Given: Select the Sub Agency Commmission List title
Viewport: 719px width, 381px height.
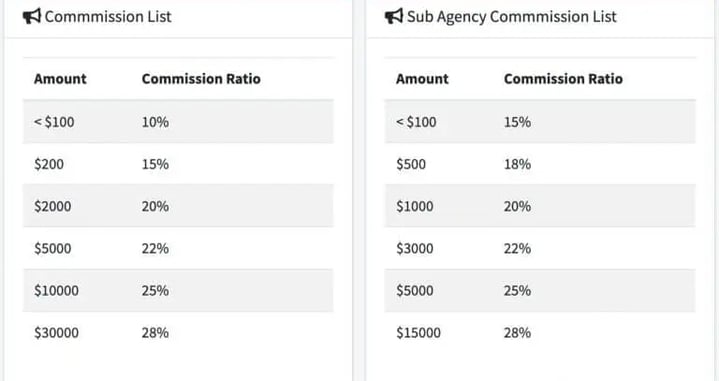Looking at the screenshot, I should pos(512,17).
